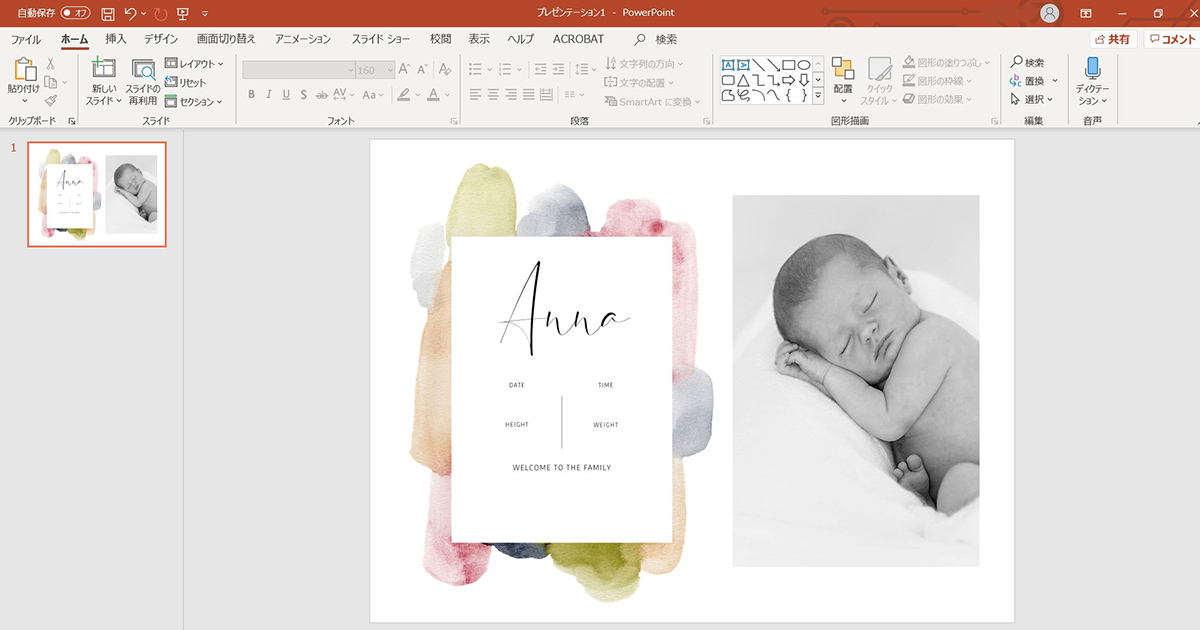
Task: Click the Save icon in title bar
Action: (x=108, y=14)
